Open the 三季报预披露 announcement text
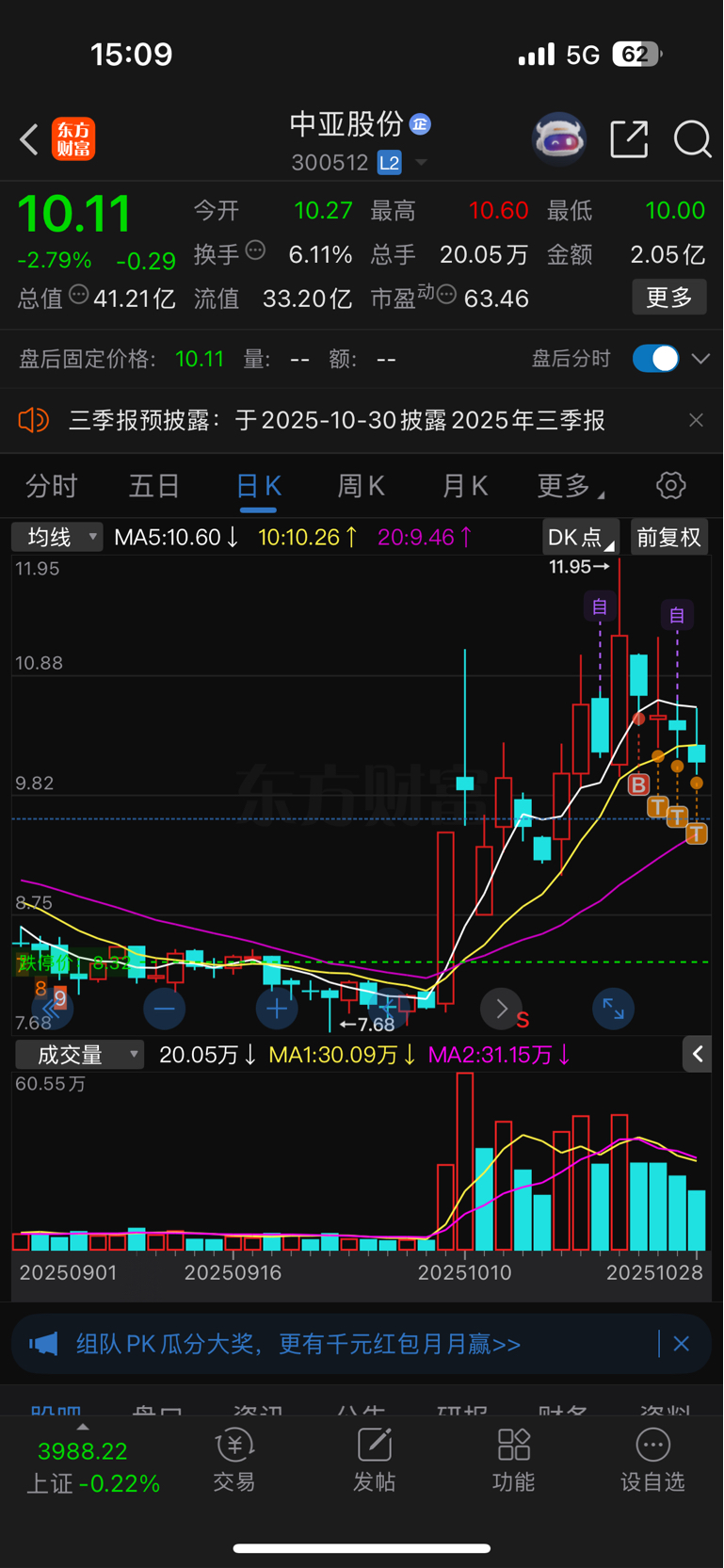Screen dimensions: 724x1568 [336, 420]
